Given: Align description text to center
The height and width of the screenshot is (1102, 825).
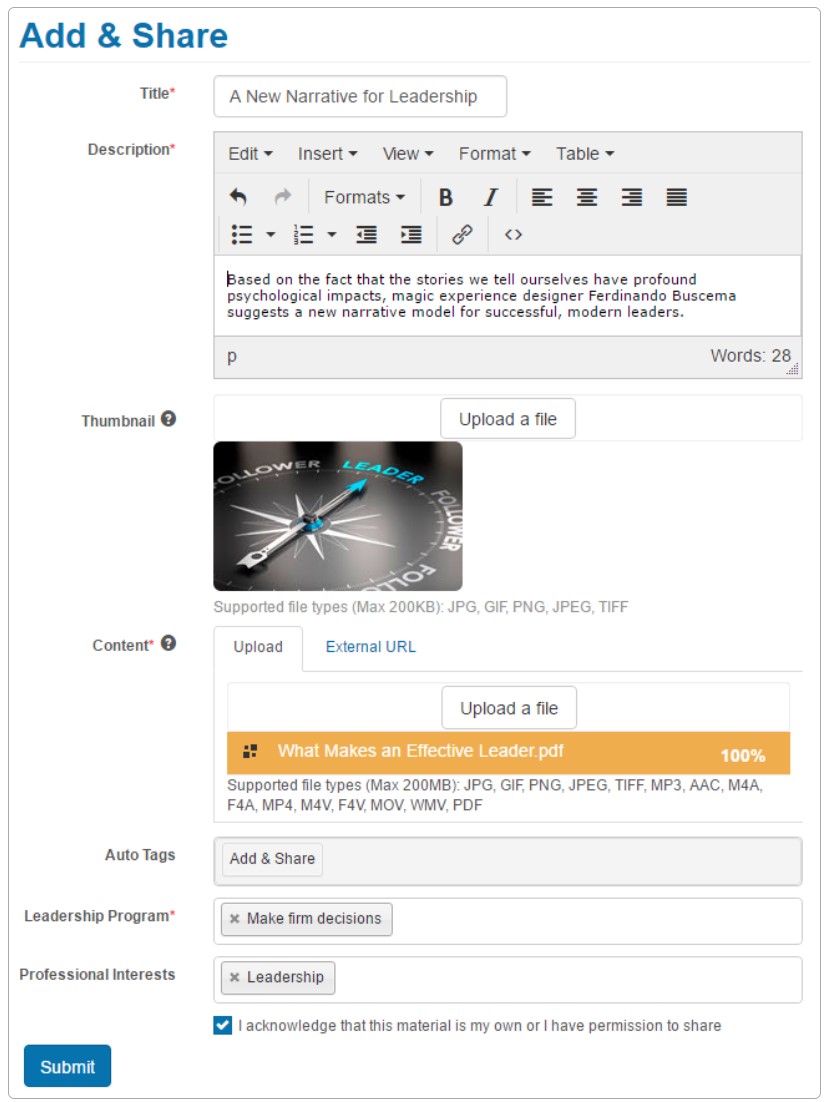Looking at the screenshot, I should click(587, 197).
